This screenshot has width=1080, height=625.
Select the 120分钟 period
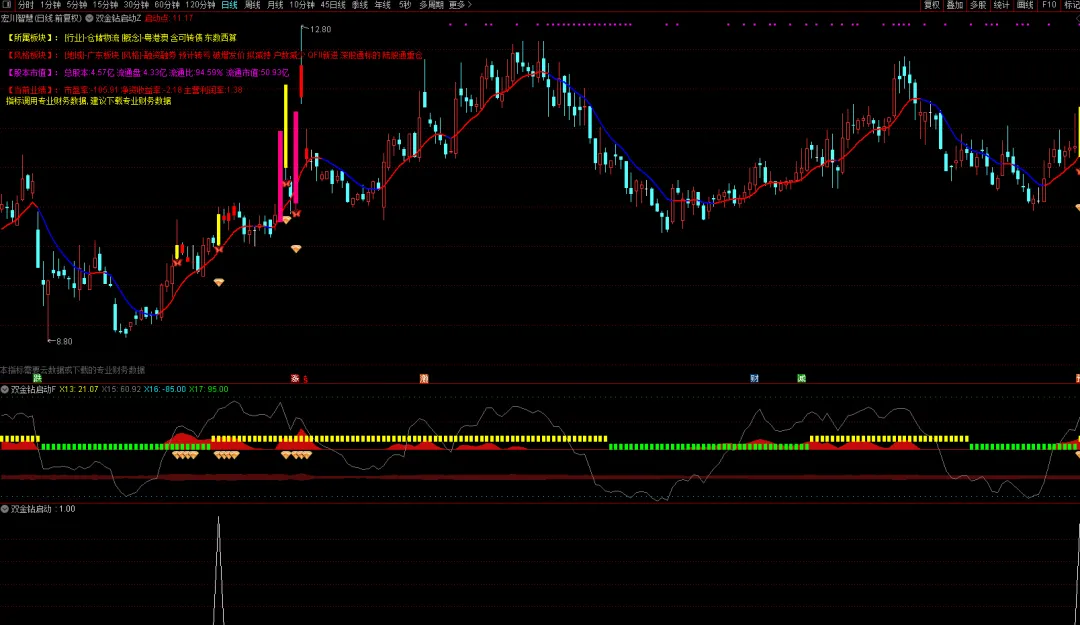(200, 5)
